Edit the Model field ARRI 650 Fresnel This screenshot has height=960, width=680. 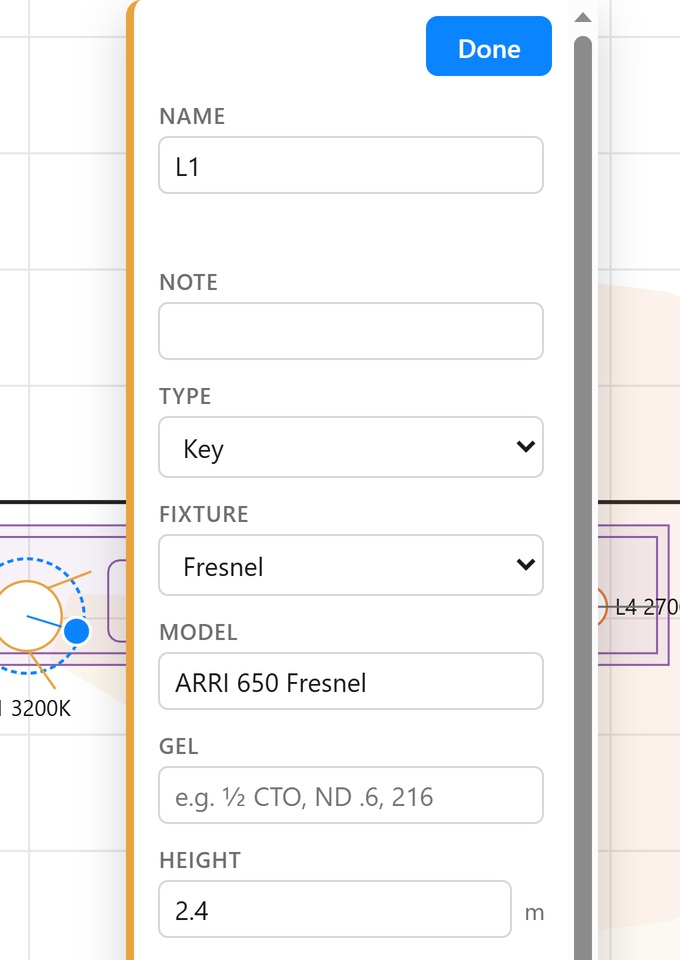click(x=351, y=681)
